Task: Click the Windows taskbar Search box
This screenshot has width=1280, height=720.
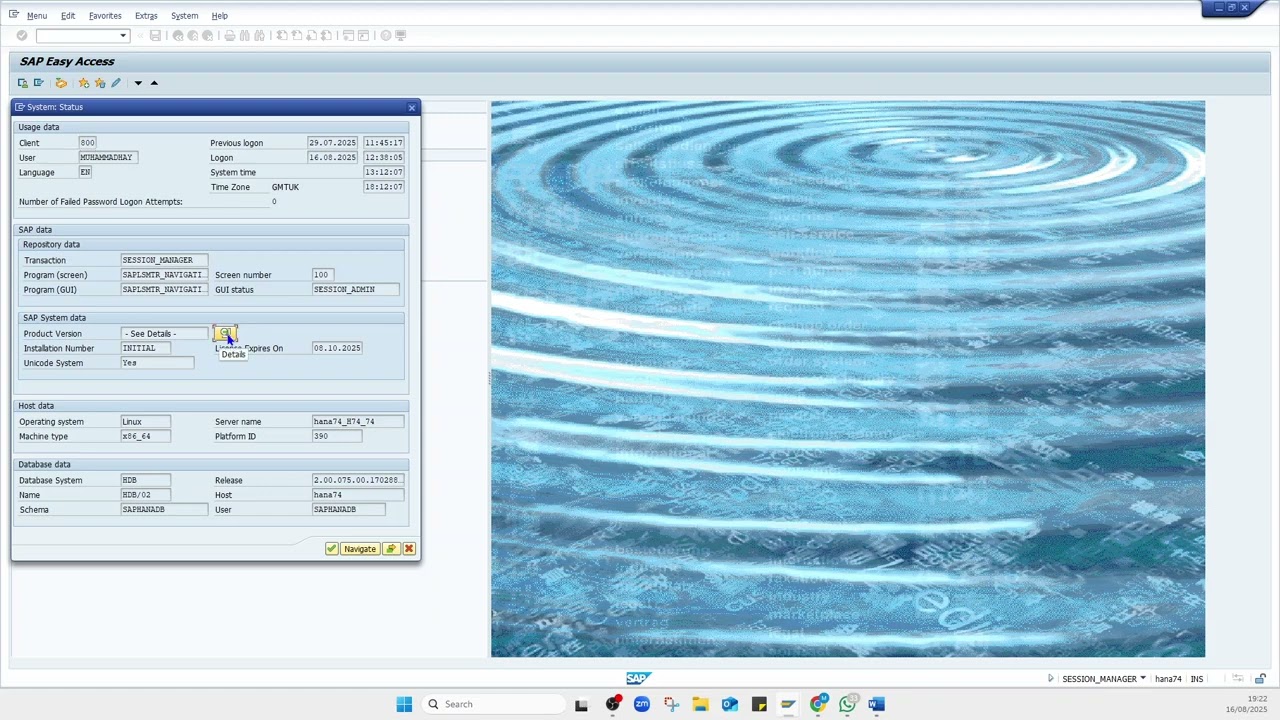Action: [494, 704]
